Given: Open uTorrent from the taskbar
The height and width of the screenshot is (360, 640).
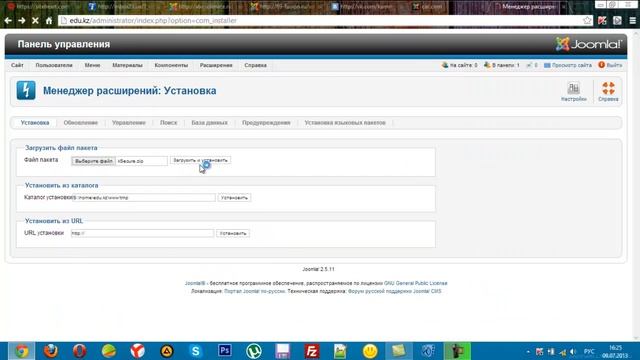Looking at the screenshot, I should tap(253, 351).
